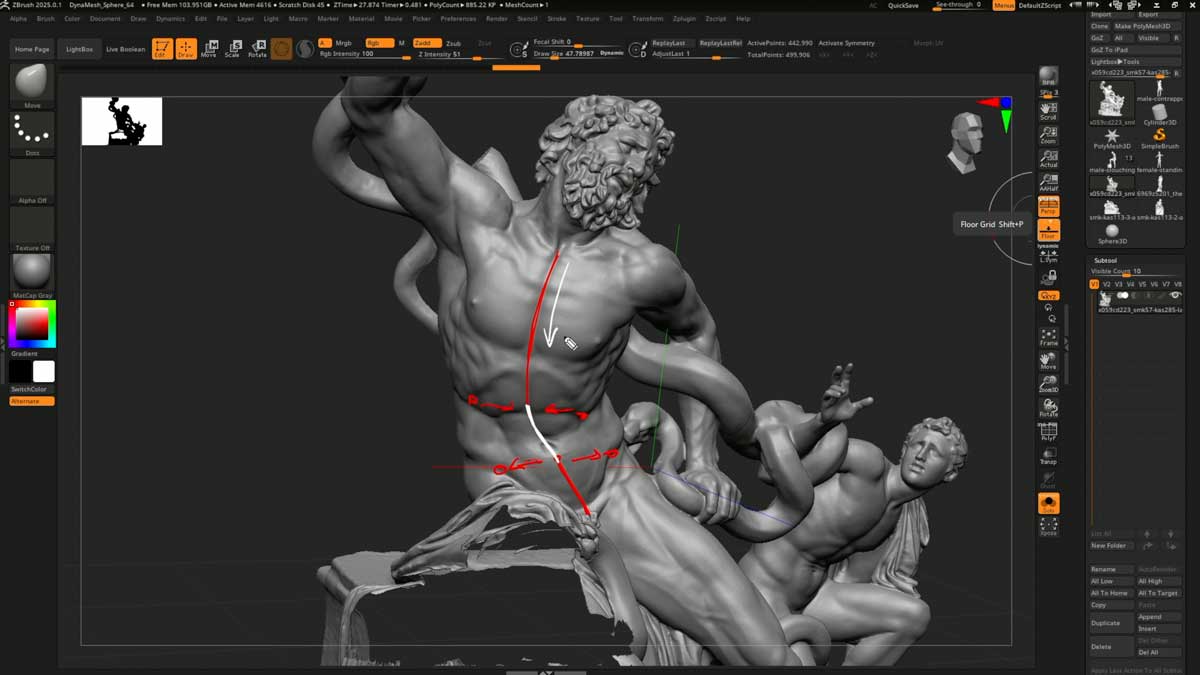
Task: Toggle PolyF polyframe display
Action: pyautogui.click(x=1048, y=430)
